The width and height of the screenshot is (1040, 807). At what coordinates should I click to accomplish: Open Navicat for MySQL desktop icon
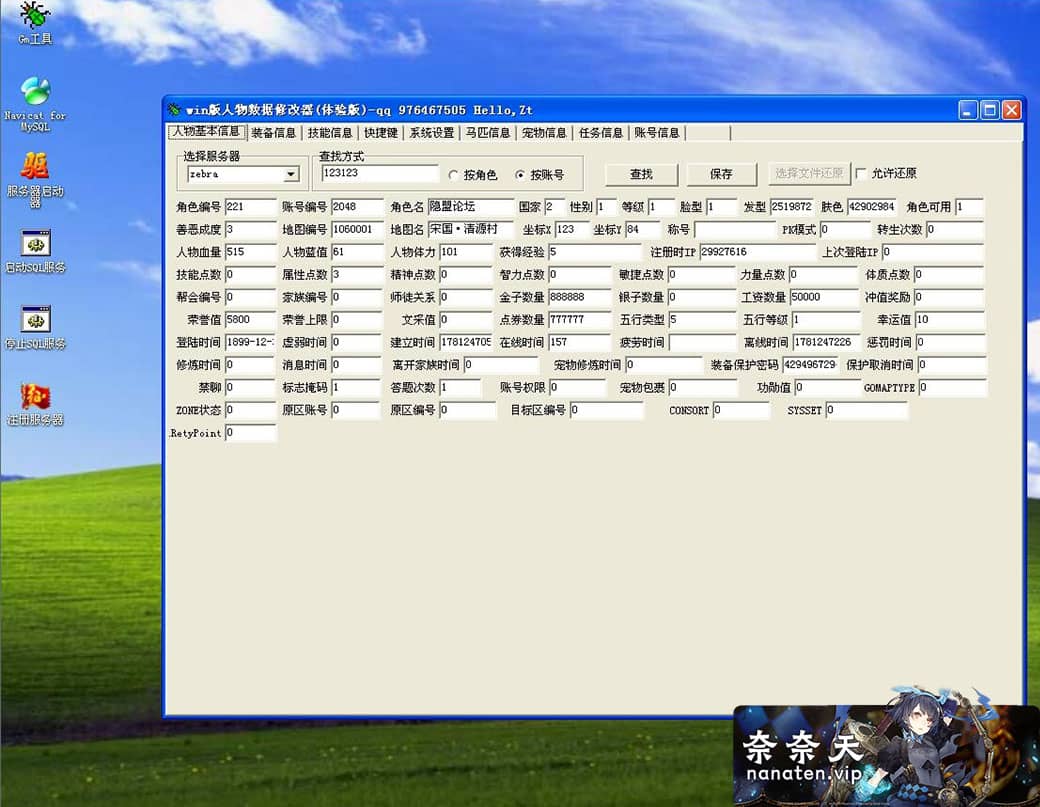click(34, 104)
